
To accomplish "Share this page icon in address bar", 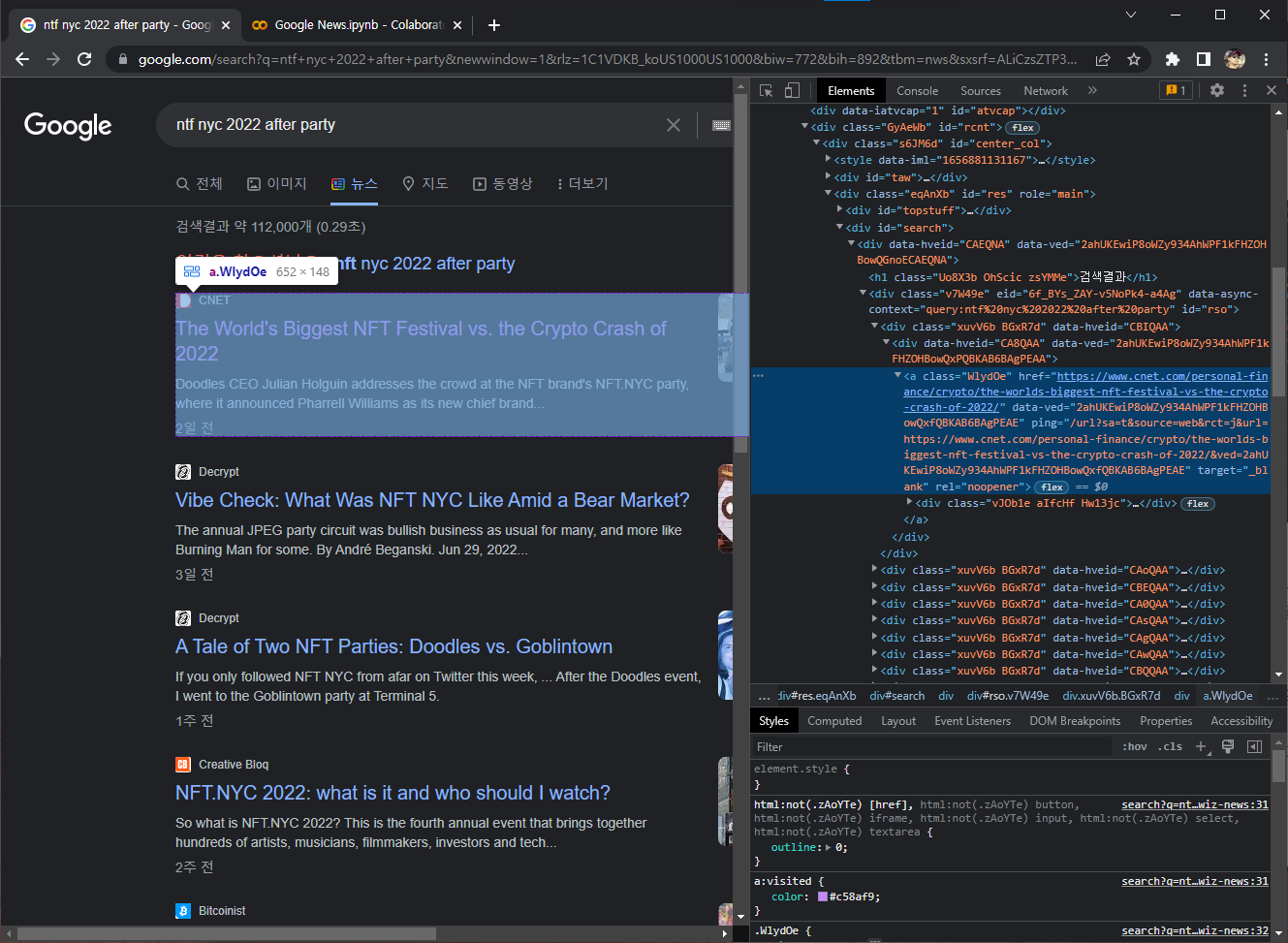I will pyautogui.click(x=1103, y=59).
